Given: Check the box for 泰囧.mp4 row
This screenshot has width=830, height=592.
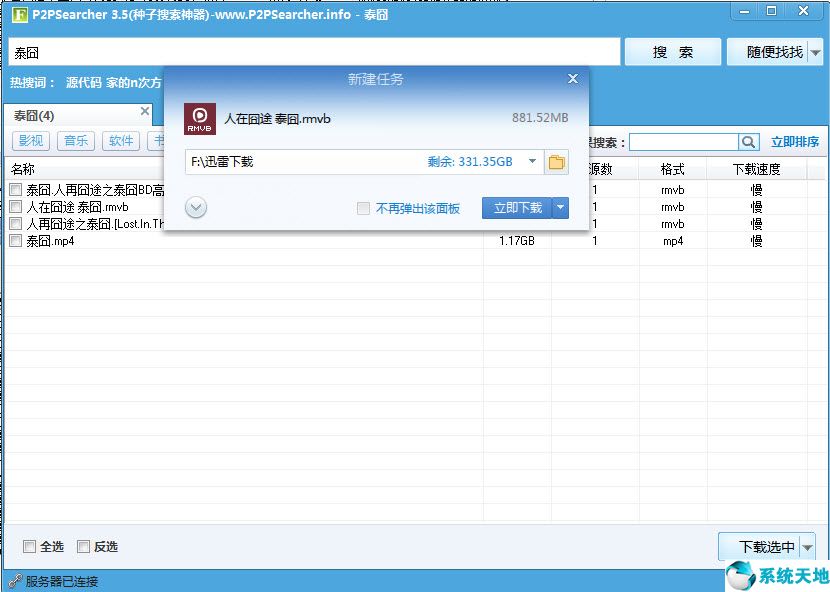Looking at the screenshot, I should click(x=16, y=240).
